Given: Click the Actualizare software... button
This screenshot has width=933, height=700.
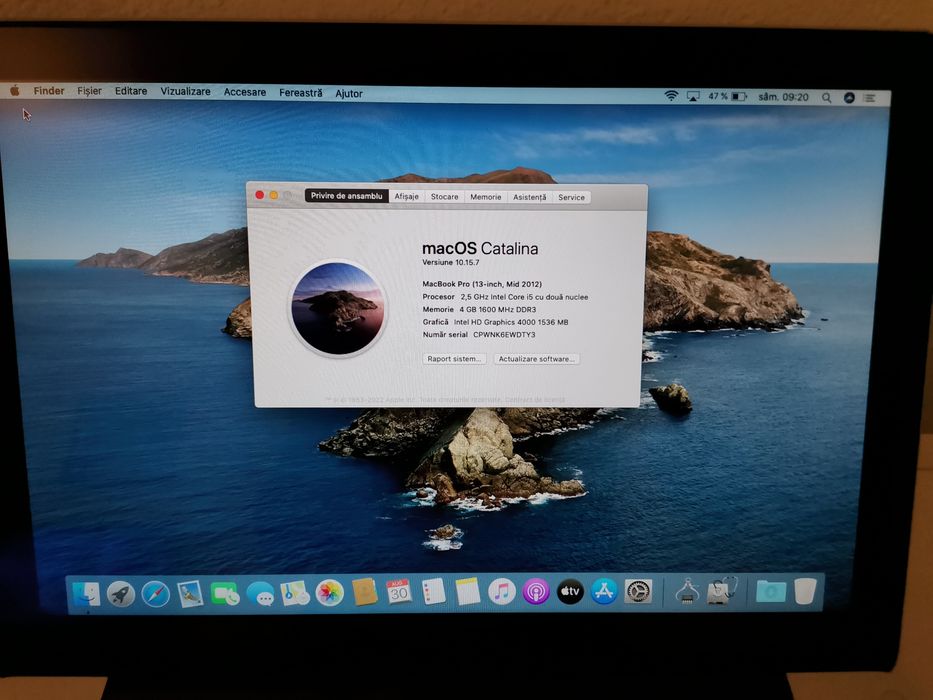Looking at the screenshot, I should click(x=537, y=359).
